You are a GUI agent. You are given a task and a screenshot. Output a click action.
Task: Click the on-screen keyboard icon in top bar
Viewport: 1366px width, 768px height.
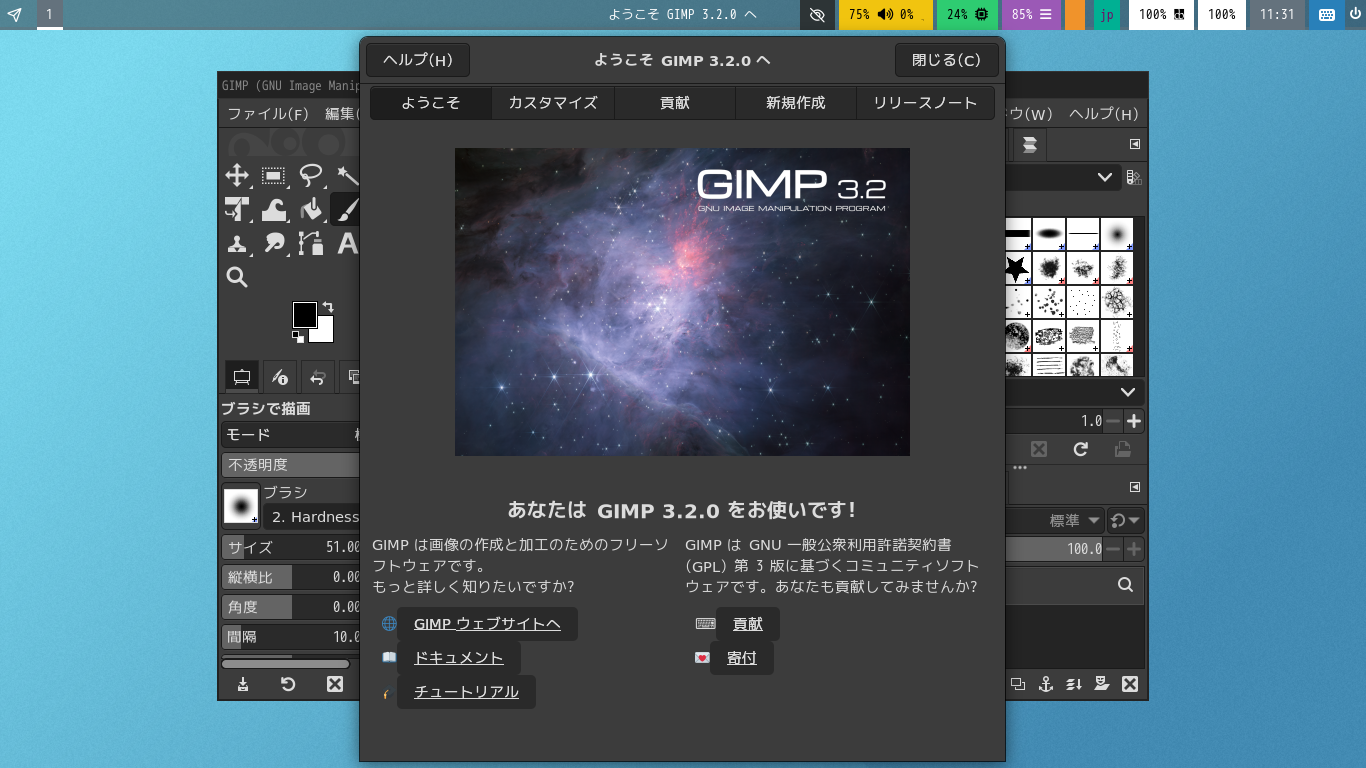(1327, 15)
